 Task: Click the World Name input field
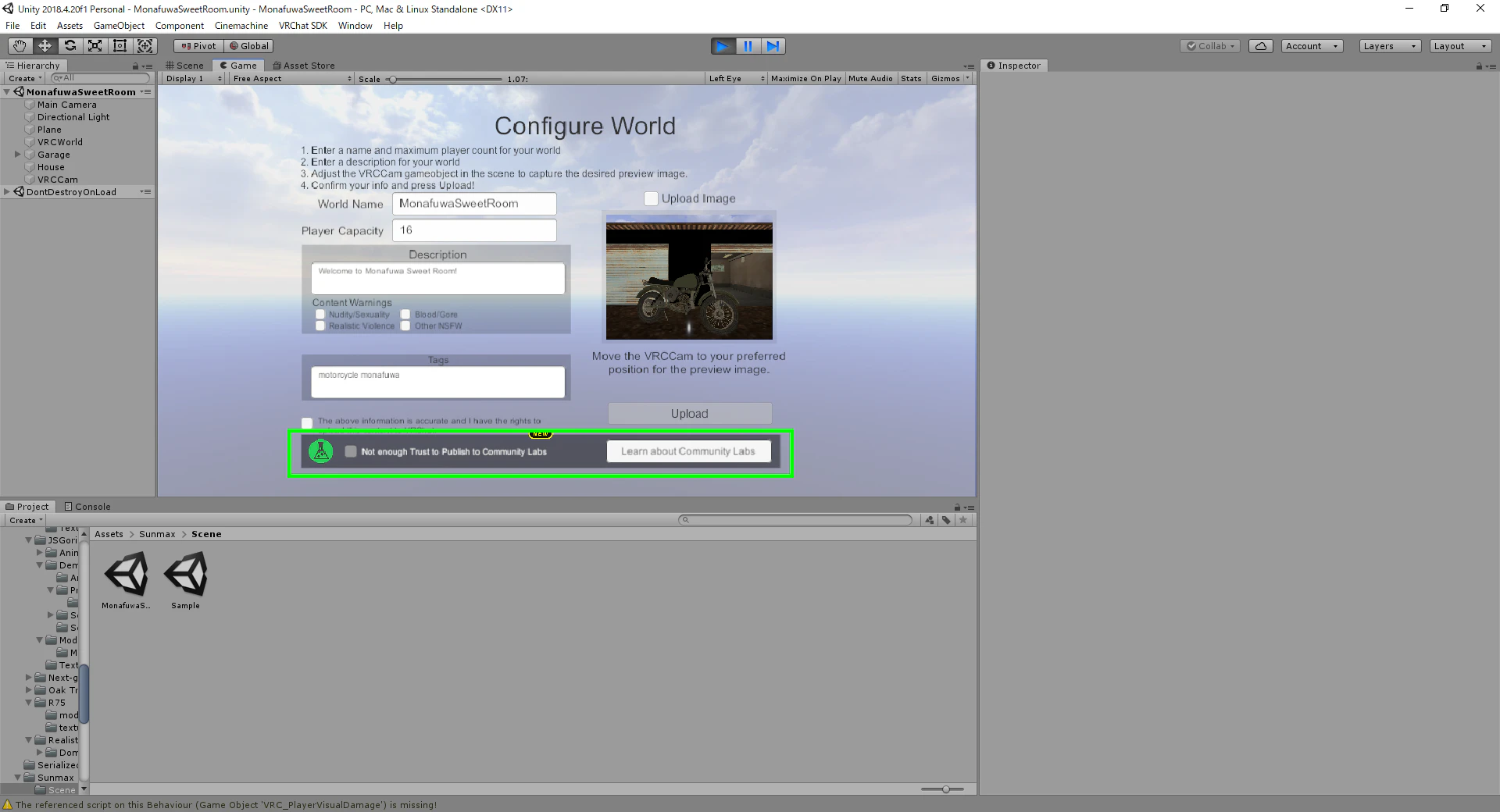pos(474,204)
